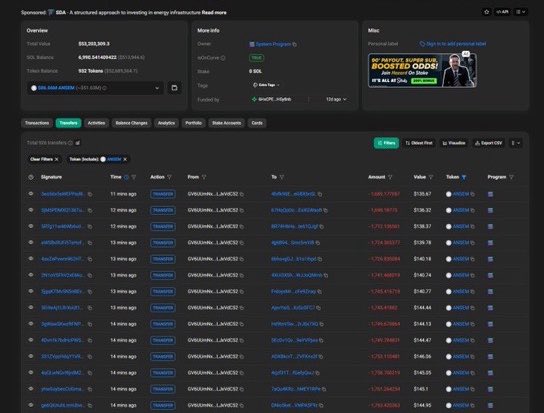Filter the Action column
Viewport: 544px width, 413px height.
(x=169, y=177)
